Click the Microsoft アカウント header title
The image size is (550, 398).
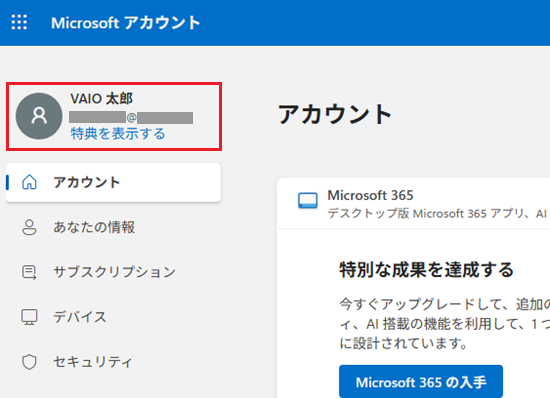[126, 23]
